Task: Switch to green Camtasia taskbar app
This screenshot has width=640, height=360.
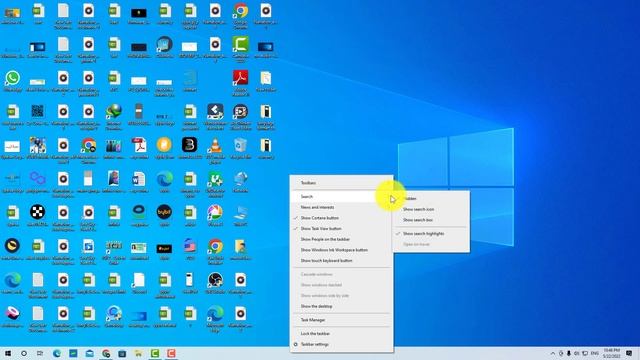Action: (x=155, y=353)
